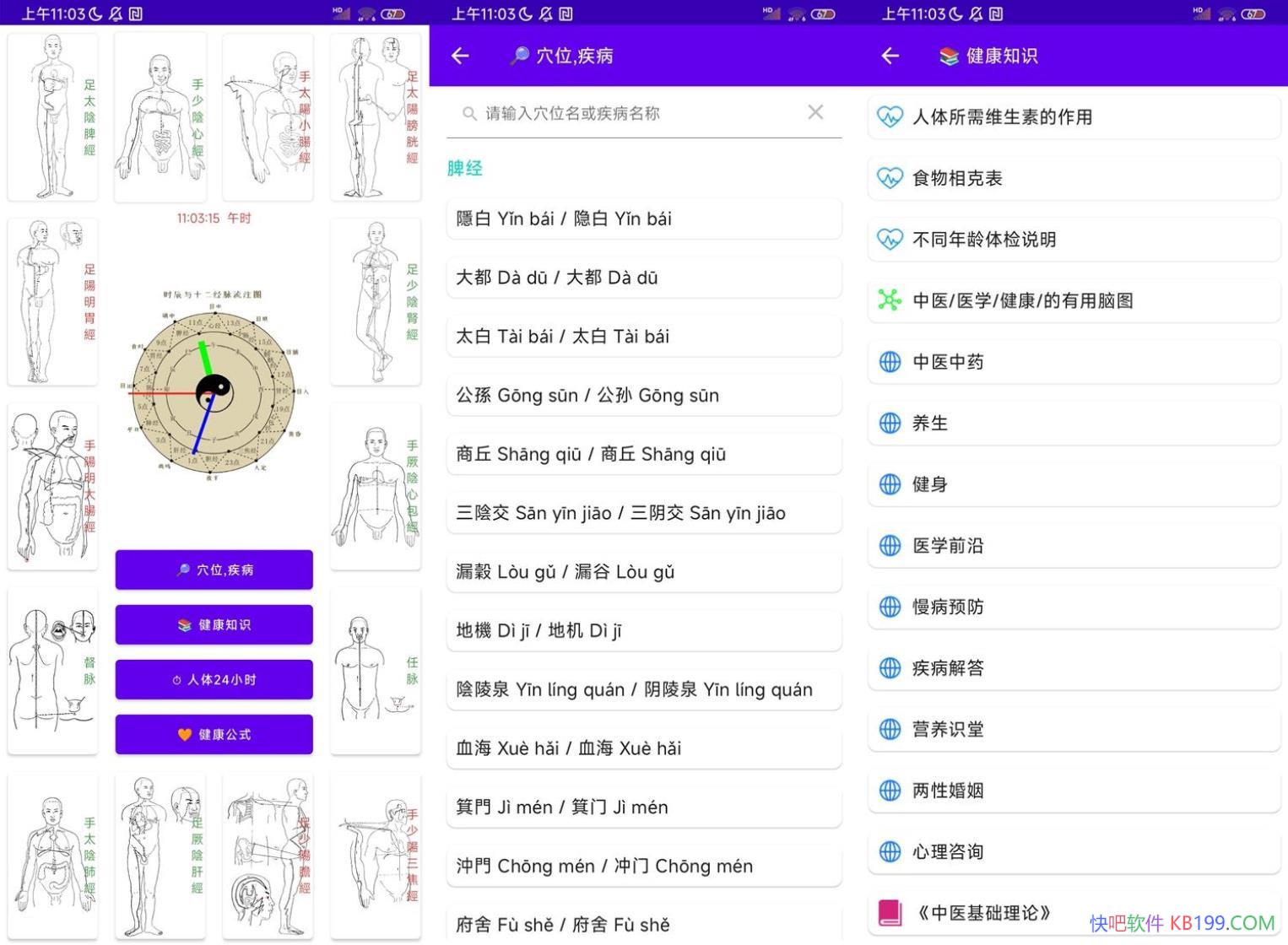Click the meridian clock dial with taiji
1288x945 pixels.
click(x=214, y=391)
